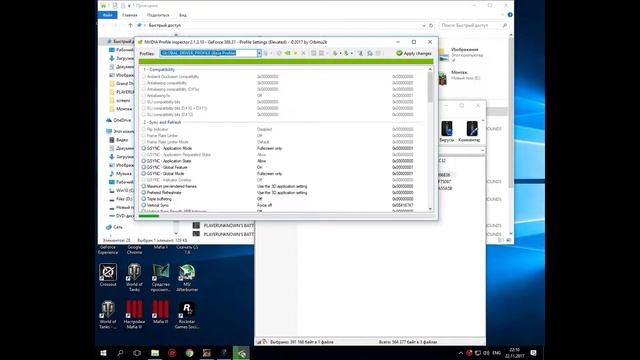640x360 pixels.
Task: Open Task View from the taskbar
Action: coord(137,353)
